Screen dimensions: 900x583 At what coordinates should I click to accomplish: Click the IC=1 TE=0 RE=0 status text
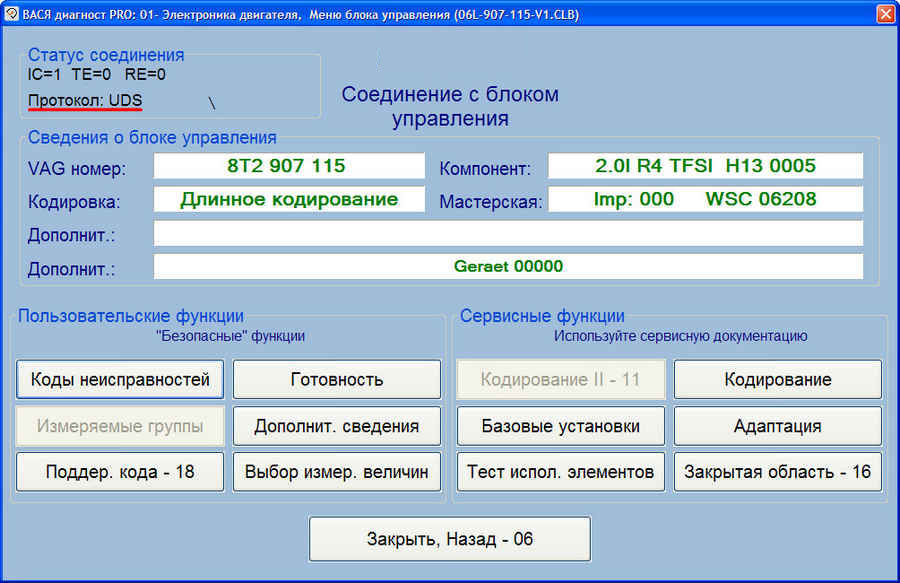[x=96, y=74]
